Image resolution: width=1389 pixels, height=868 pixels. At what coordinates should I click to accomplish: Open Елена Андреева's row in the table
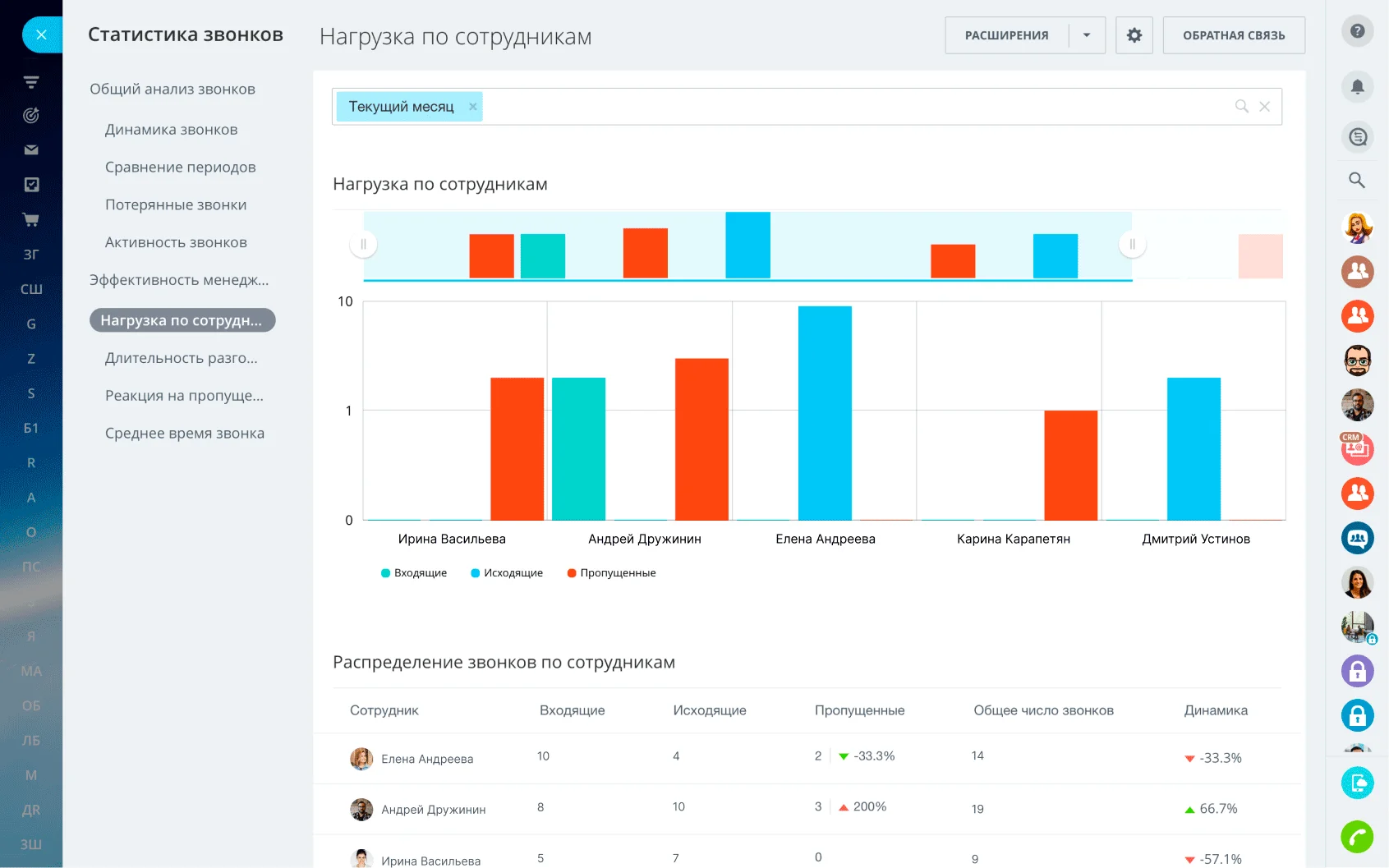(425, 759)
